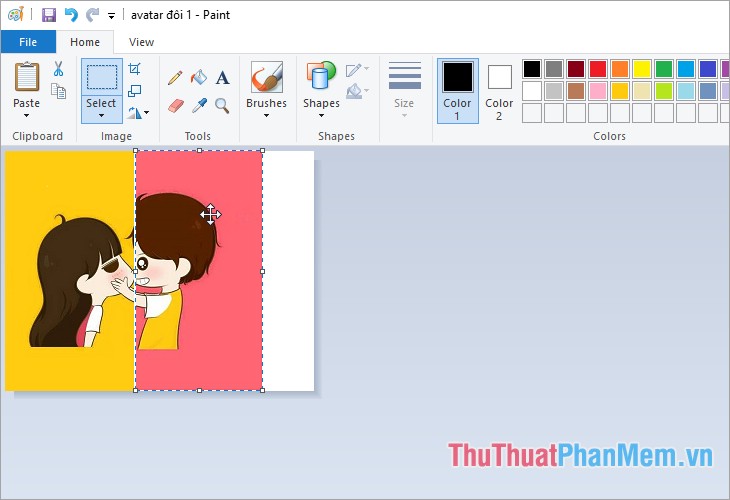Viewport: 730px width, 500px height.
Task: Click the first empty custom color slot
Action: click(532, 113)
